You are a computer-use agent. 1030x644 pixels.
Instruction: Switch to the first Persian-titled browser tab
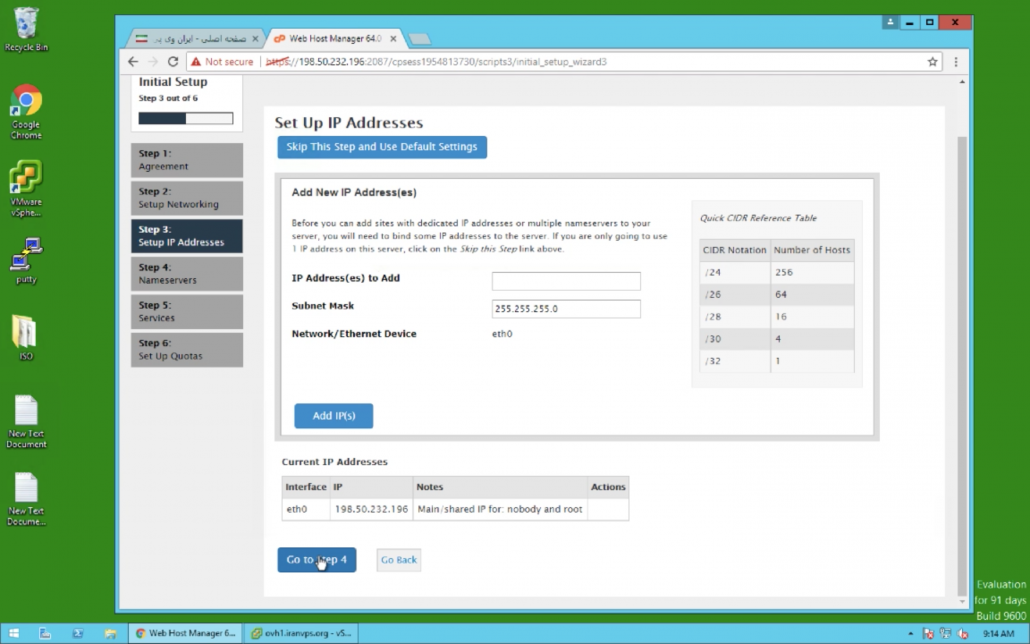pyautogui.click(x=196, y=38)
